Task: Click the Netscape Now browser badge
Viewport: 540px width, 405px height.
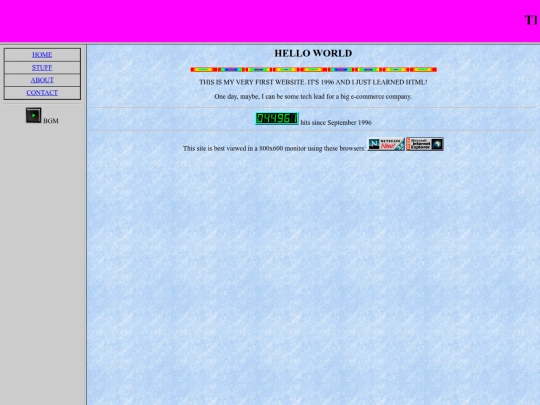Action: point(386,144)
